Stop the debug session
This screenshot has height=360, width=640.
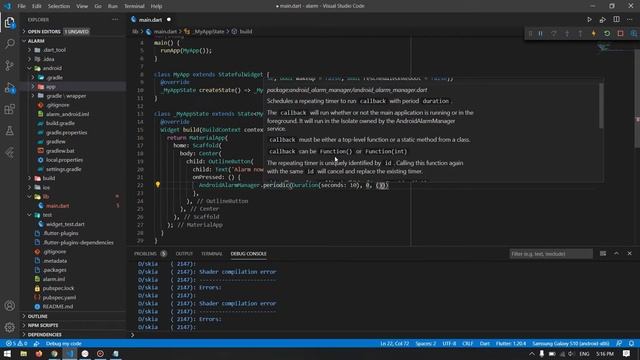pyautogui.click(x=620, y=33)
